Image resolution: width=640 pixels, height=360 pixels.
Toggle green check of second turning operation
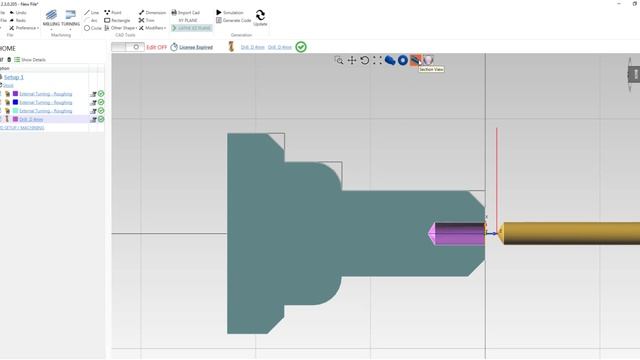pos(101,102)
